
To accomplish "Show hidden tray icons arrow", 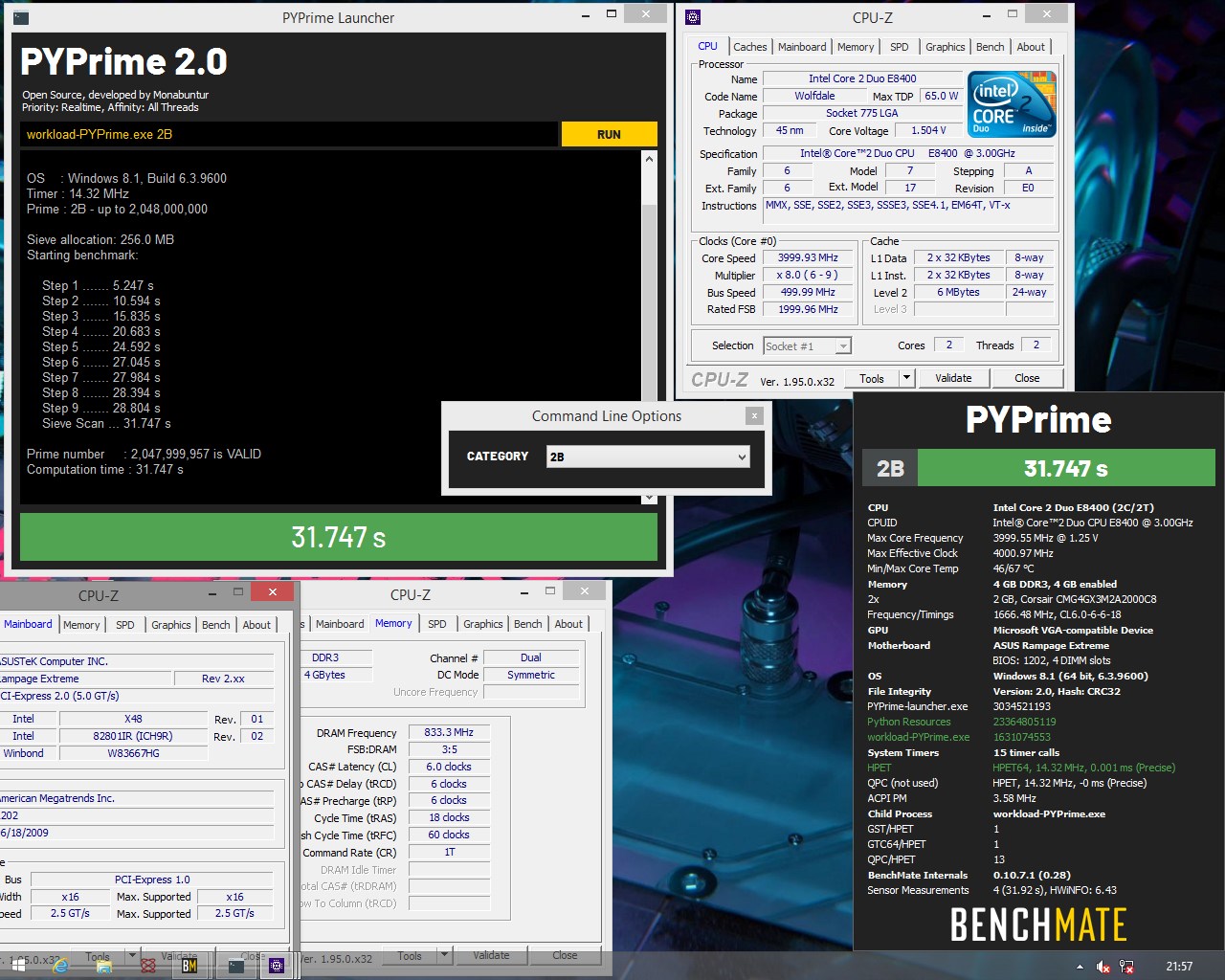I will click(x=1080, y=967).
